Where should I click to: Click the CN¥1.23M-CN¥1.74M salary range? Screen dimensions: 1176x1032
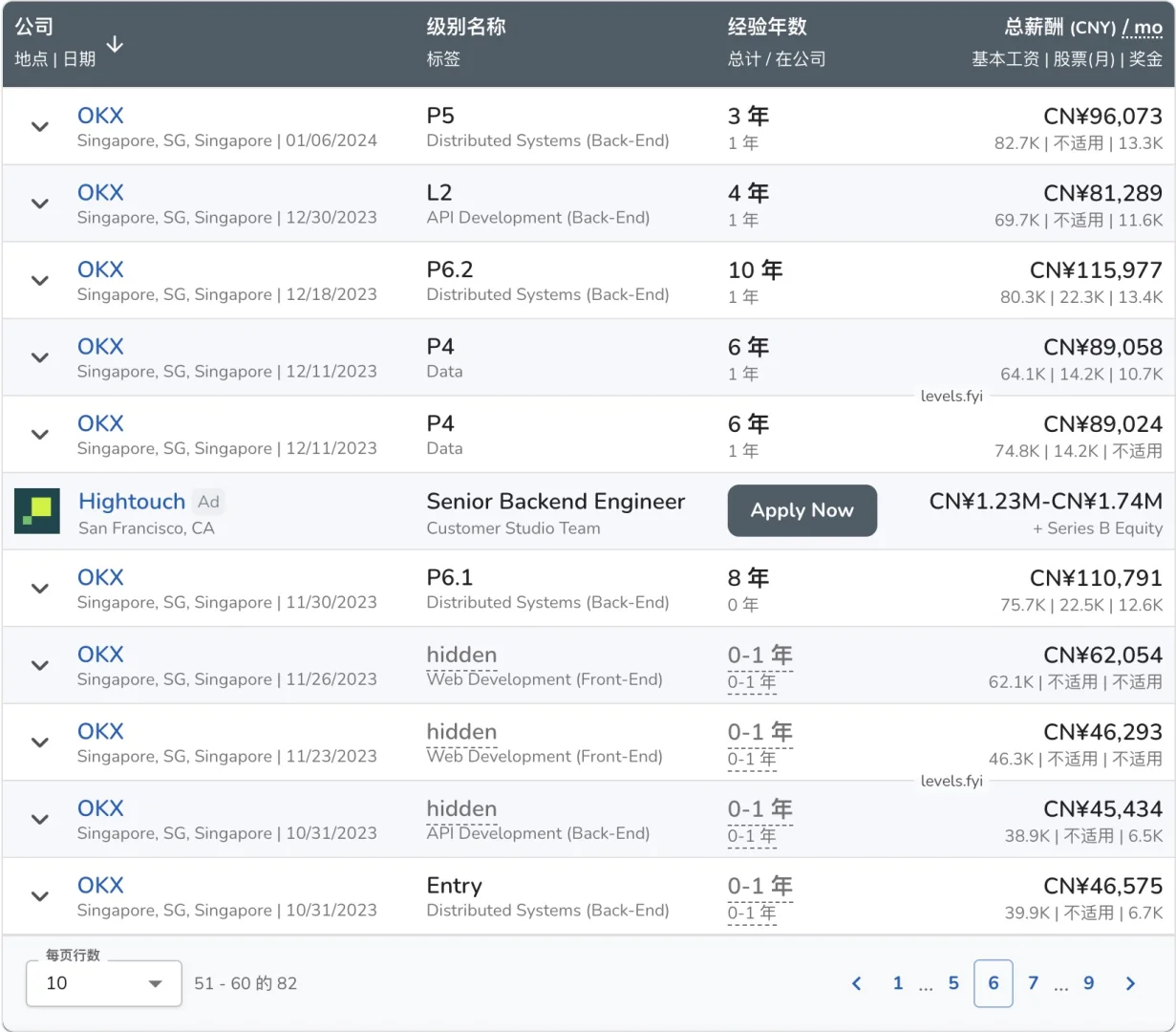[x=1046, y=502]
